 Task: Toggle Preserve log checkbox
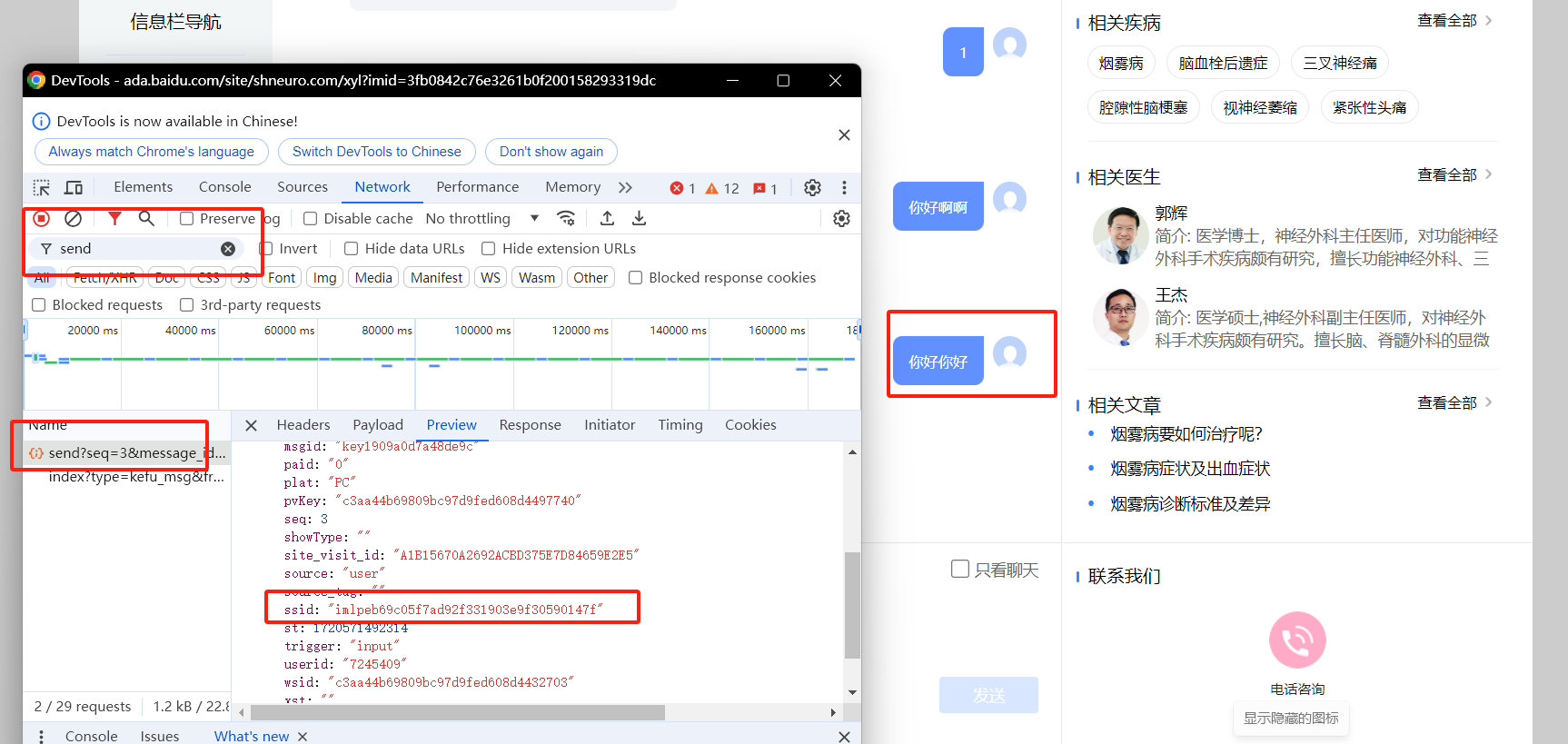pyautogui.click(x=186, y=218)
